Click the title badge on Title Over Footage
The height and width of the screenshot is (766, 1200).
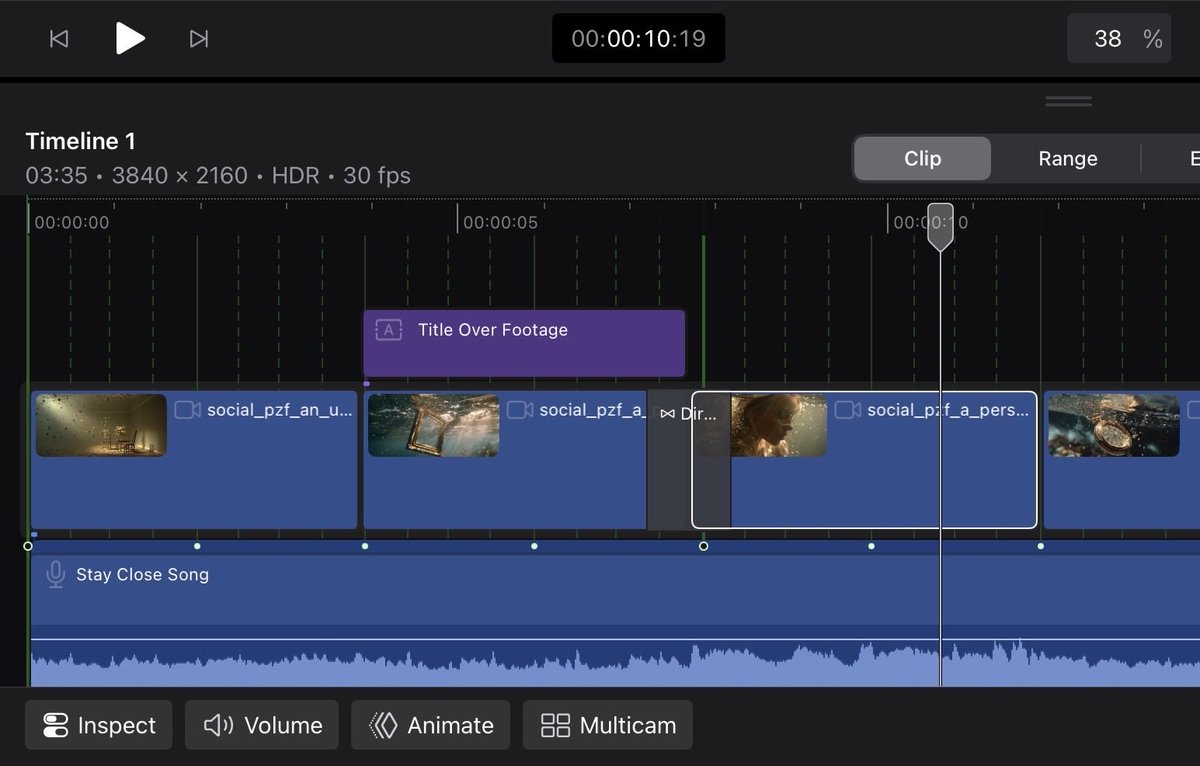coord(388,329)
